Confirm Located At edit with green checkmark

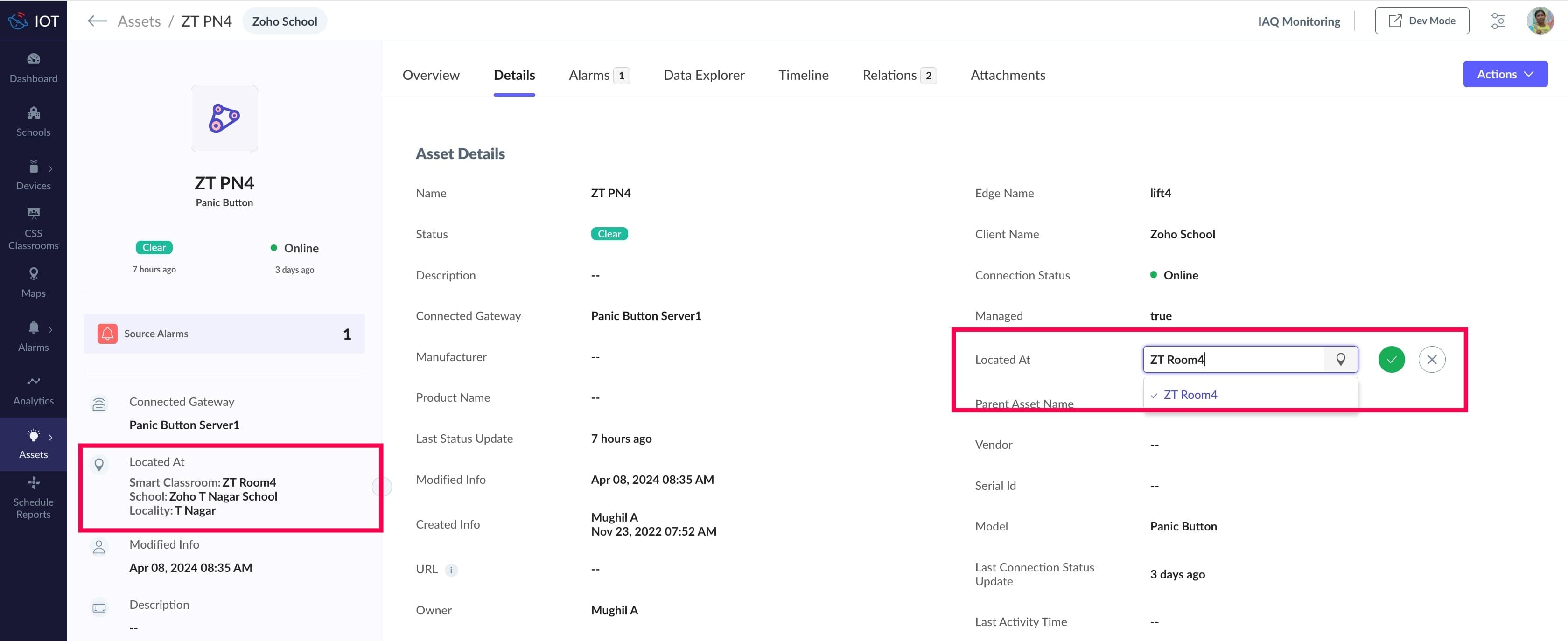click(1392, 360)
